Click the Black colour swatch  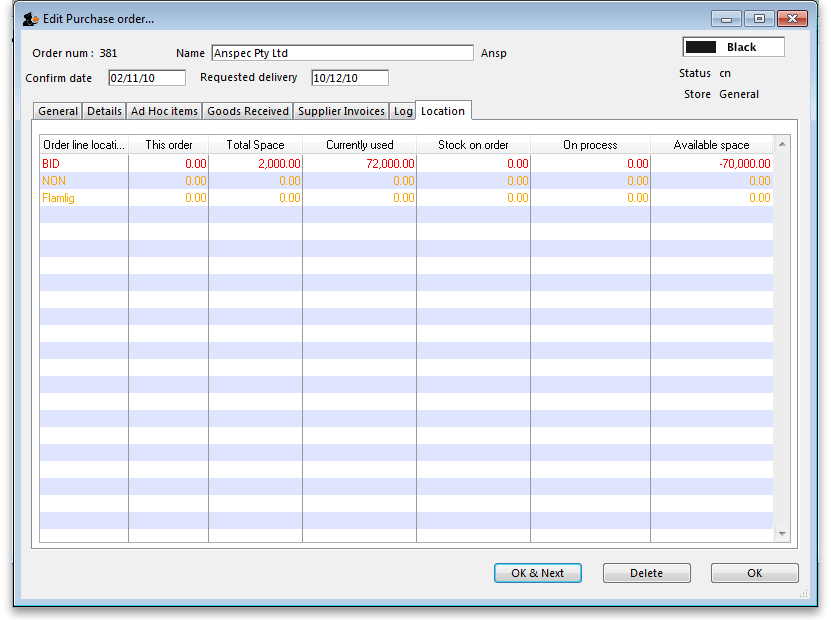[x=733, y=47]
